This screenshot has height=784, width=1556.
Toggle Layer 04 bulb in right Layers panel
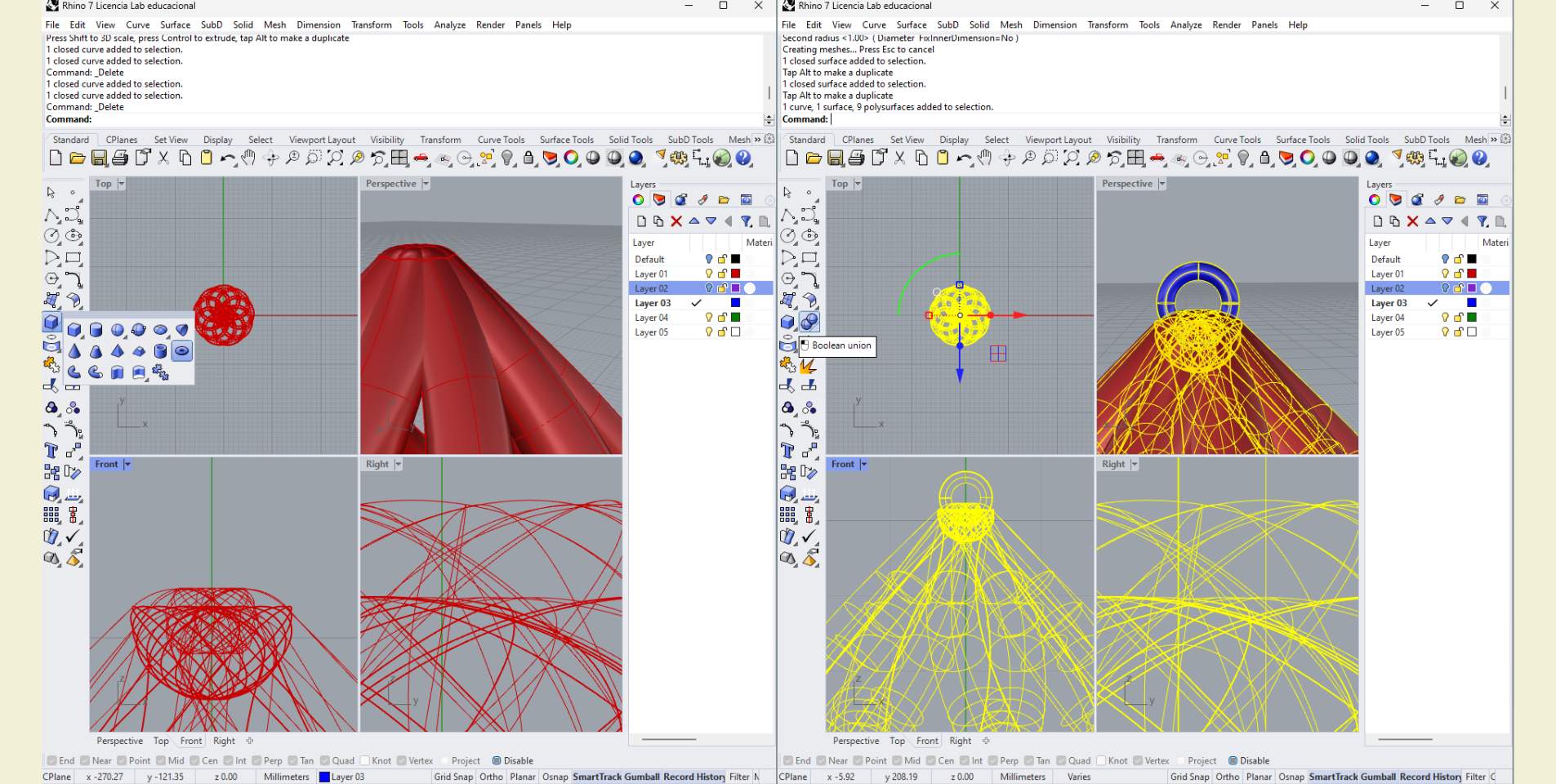[x=1445, y=318]
